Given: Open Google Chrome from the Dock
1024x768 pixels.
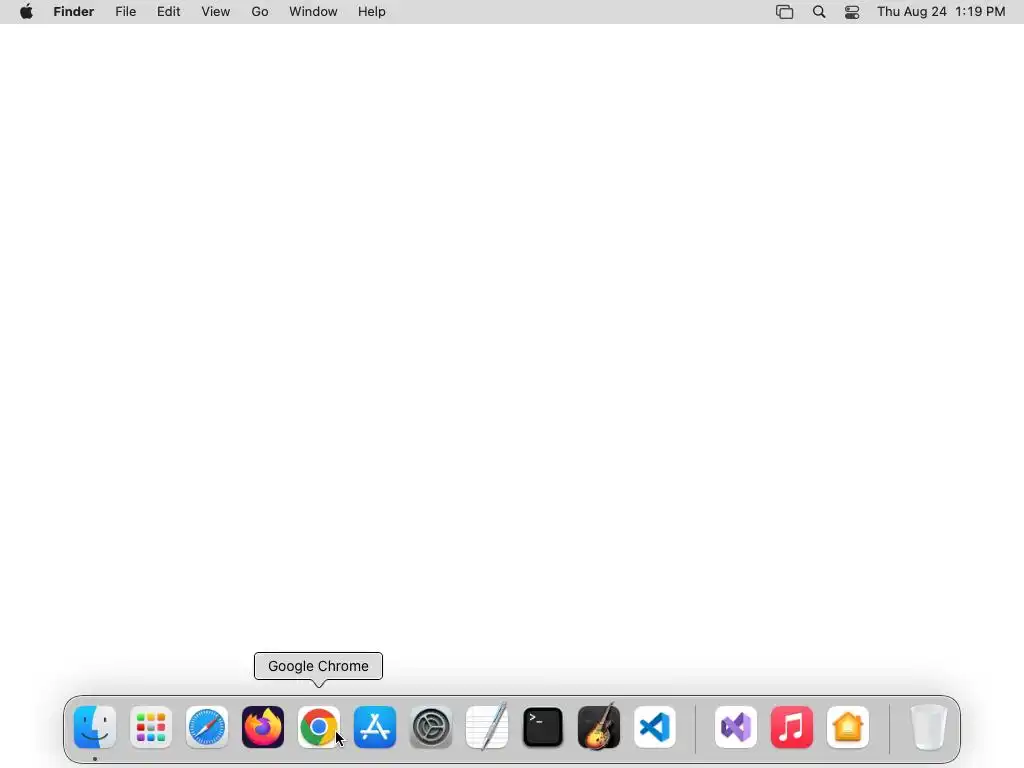Looking at the screenshot, I should click(x=319, y=727).
